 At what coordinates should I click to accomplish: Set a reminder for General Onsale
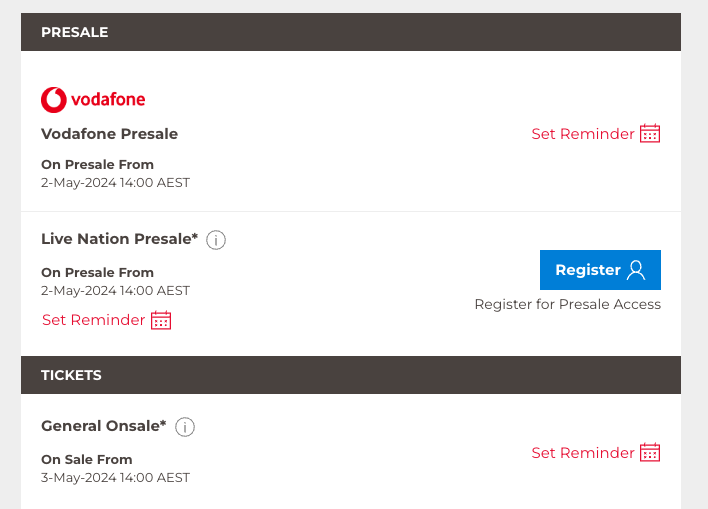pyautogui.click(x=583, y=453)
